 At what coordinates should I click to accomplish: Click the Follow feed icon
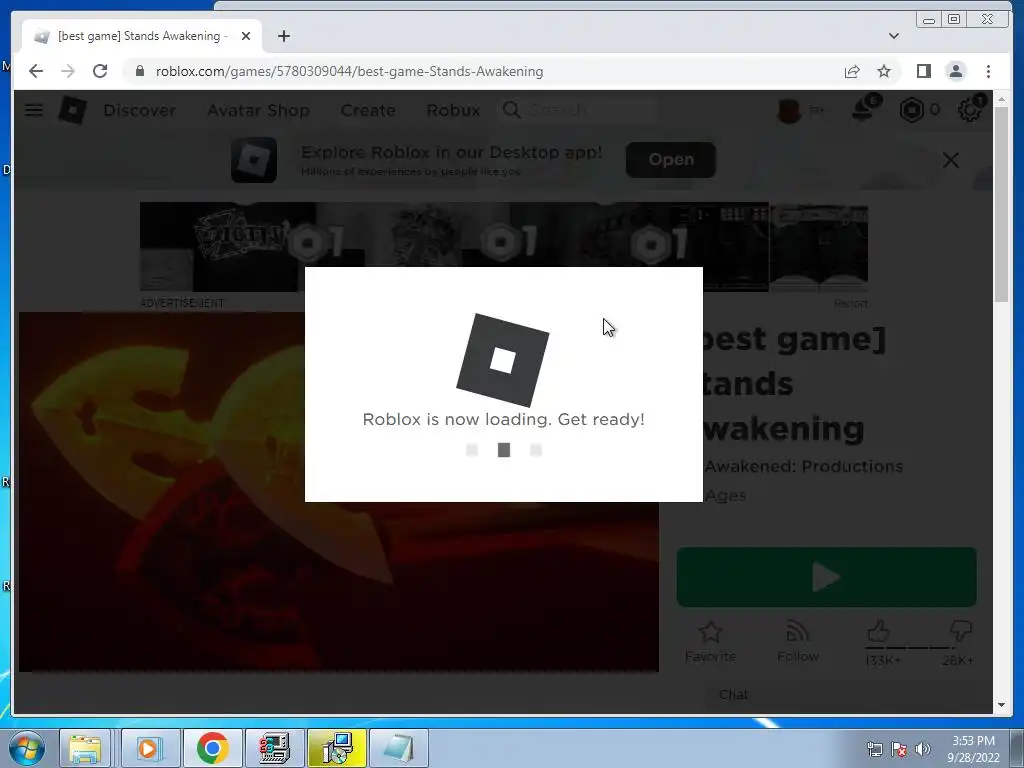tap(798, 632)
